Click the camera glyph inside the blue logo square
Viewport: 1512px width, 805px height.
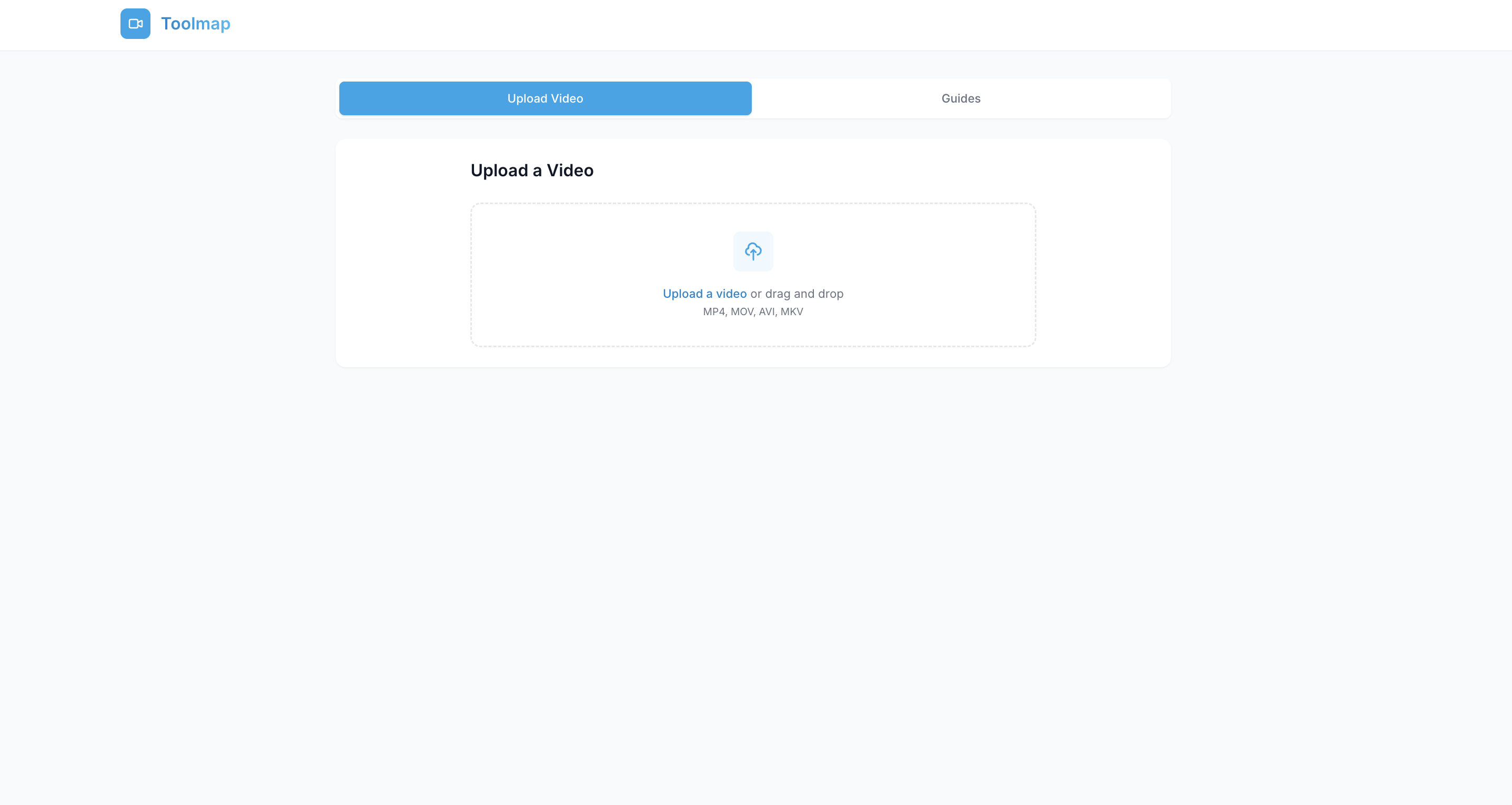click(136, 24)
